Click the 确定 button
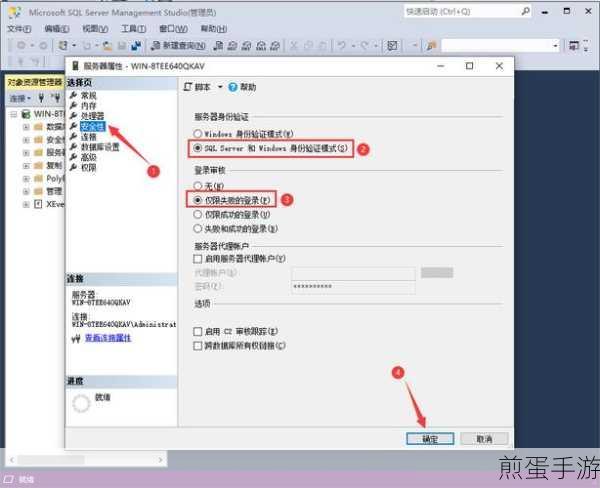Viewport: 600px width, 488px height. click(430, 439)
